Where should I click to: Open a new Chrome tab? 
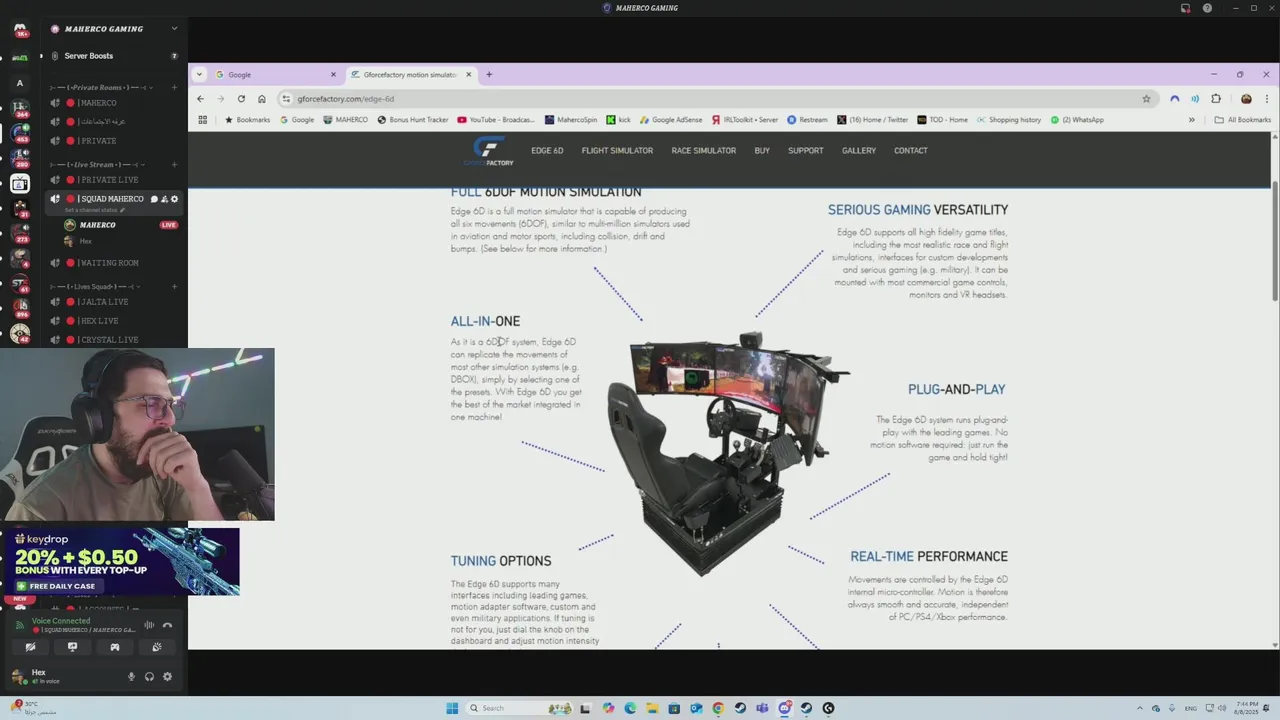tap(489, 74)
